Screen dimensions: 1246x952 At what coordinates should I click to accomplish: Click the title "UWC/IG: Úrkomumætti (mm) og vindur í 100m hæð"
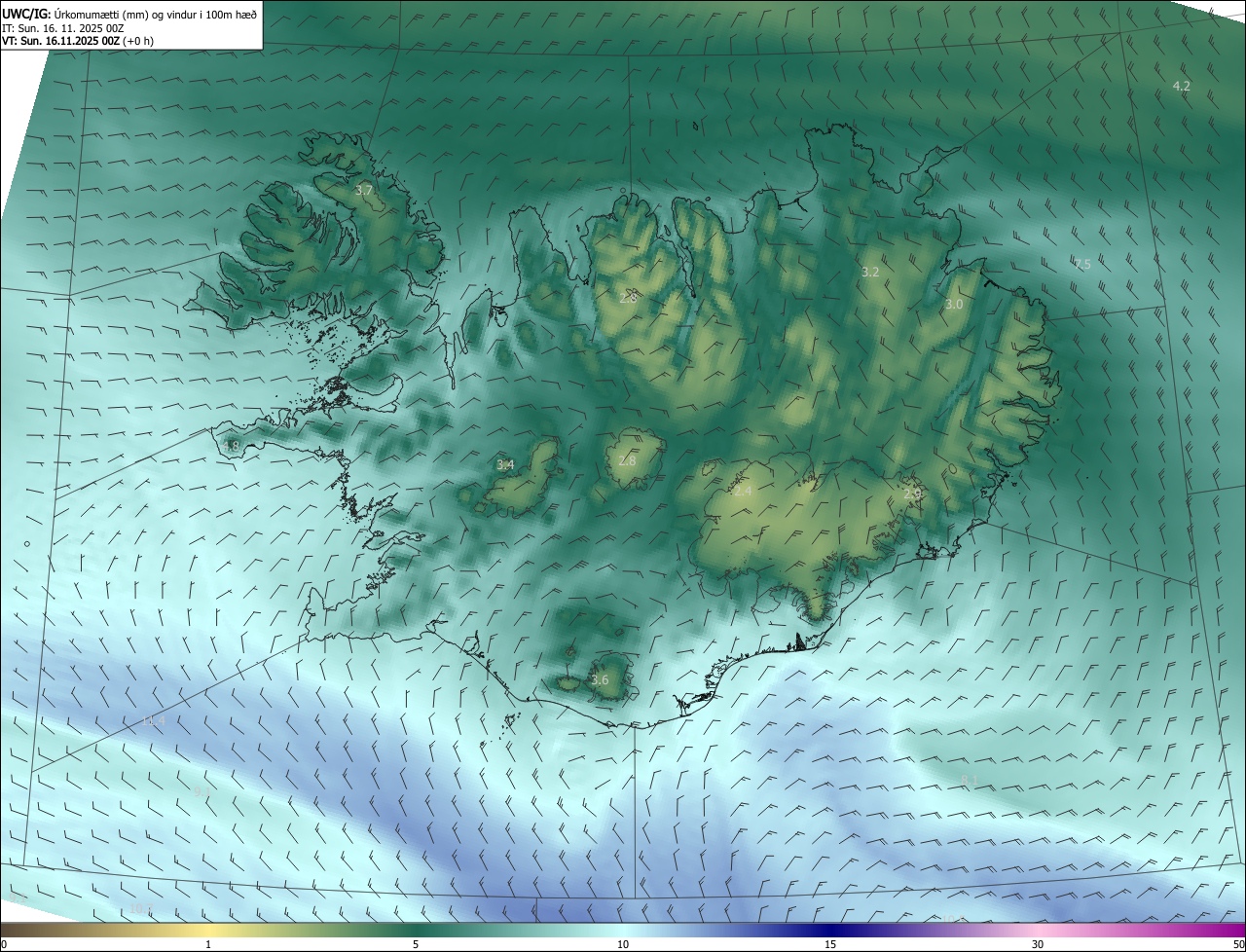click(x=129, y=14)
